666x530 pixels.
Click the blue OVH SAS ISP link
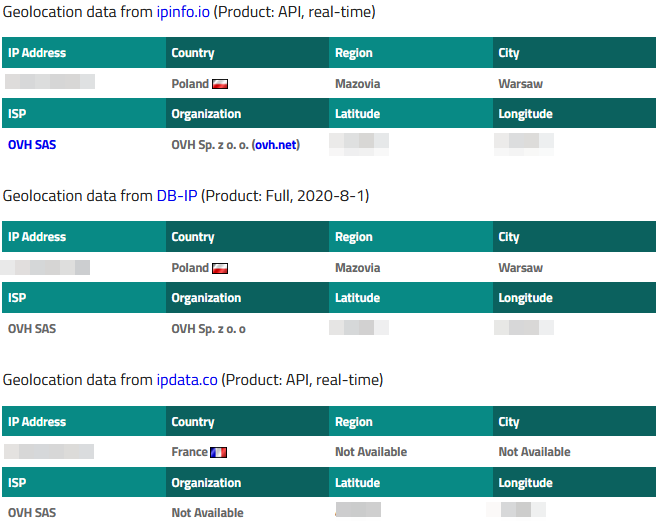[32, 145]
